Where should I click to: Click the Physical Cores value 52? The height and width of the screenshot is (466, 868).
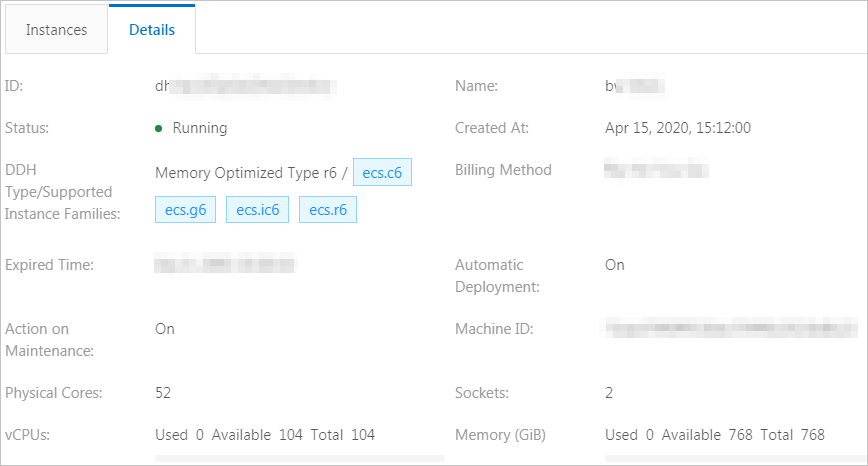point(163,392)
